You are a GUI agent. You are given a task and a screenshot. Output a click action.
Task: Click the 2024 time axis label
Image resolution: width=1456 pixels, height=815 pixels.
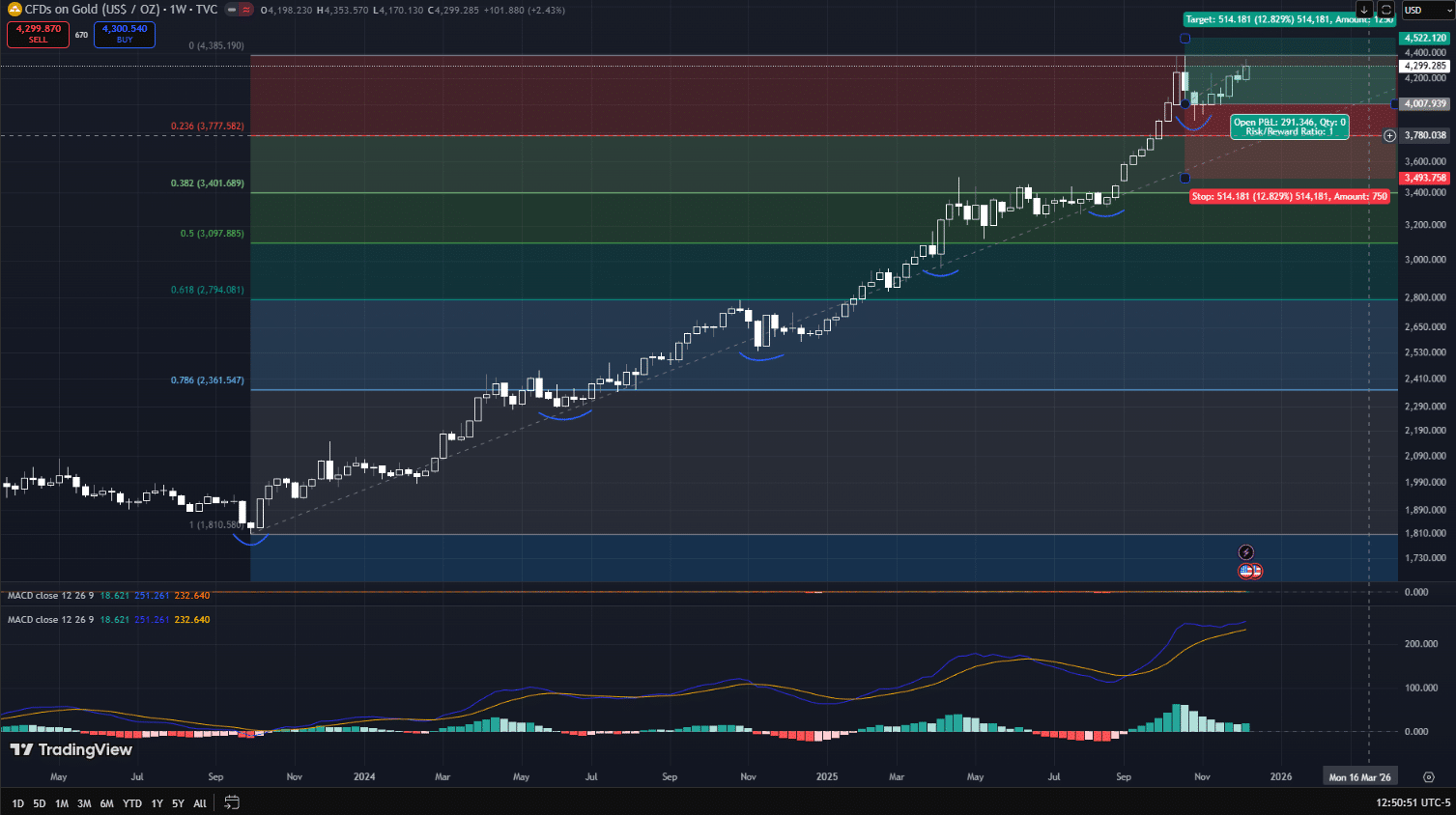click(364, 776)
